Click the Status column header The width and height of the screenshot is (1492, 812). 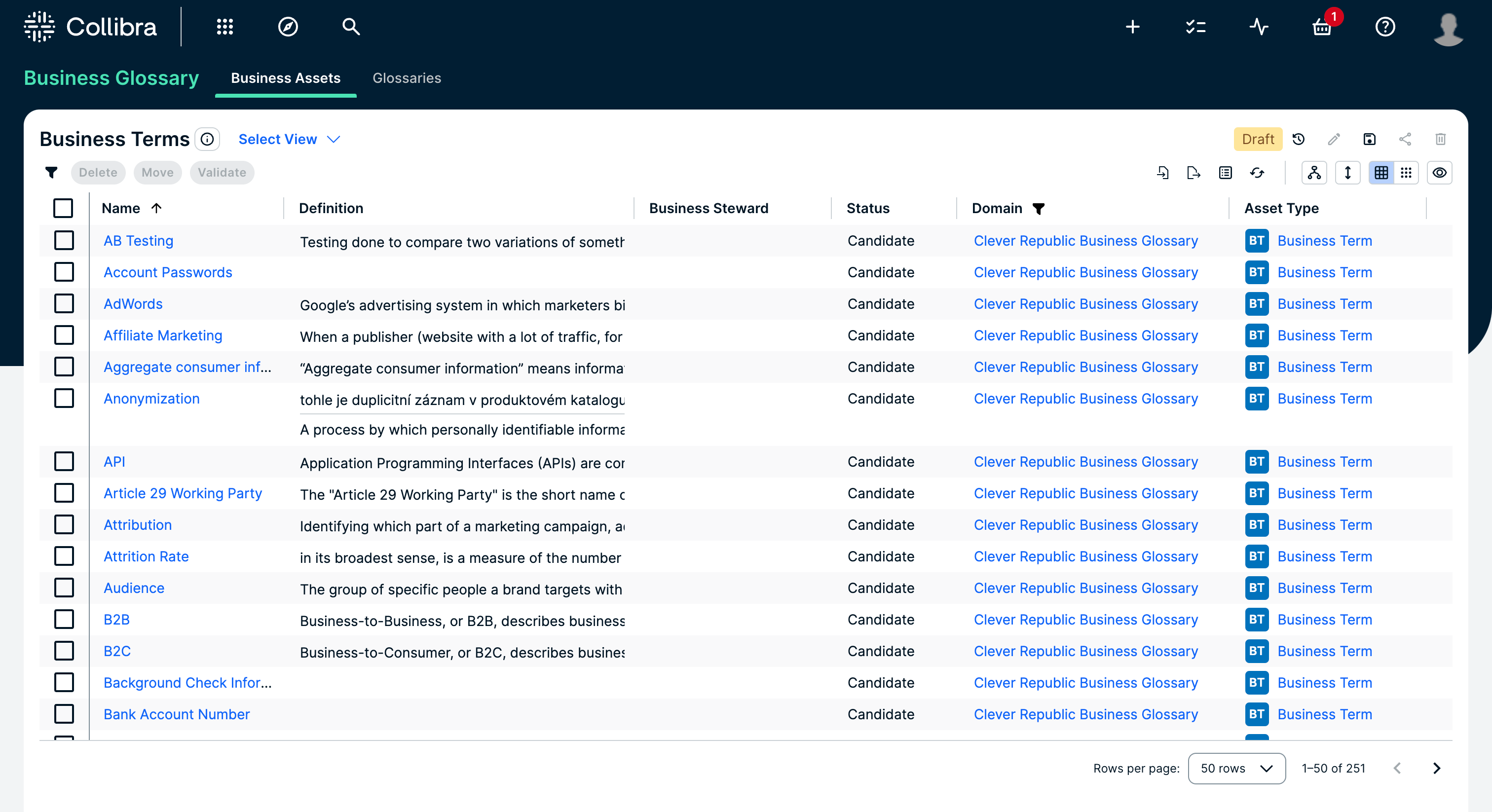coord(868,209)
